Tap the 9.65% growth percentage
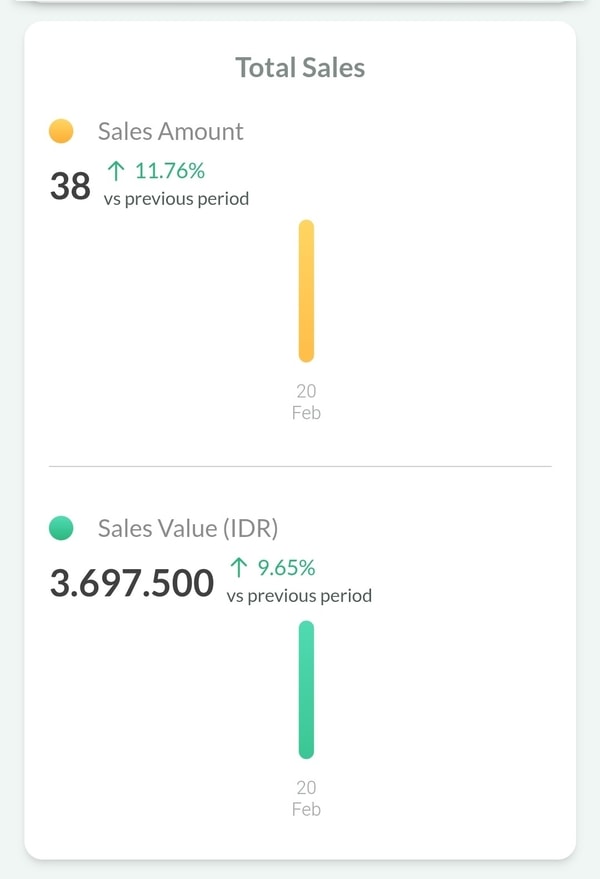This screenshot has height=879, width=600. coord(286,568)
